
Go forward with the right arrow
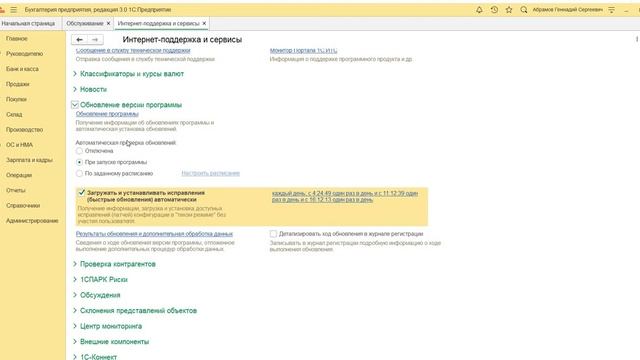pyautogui.click(x=95, y=40)
